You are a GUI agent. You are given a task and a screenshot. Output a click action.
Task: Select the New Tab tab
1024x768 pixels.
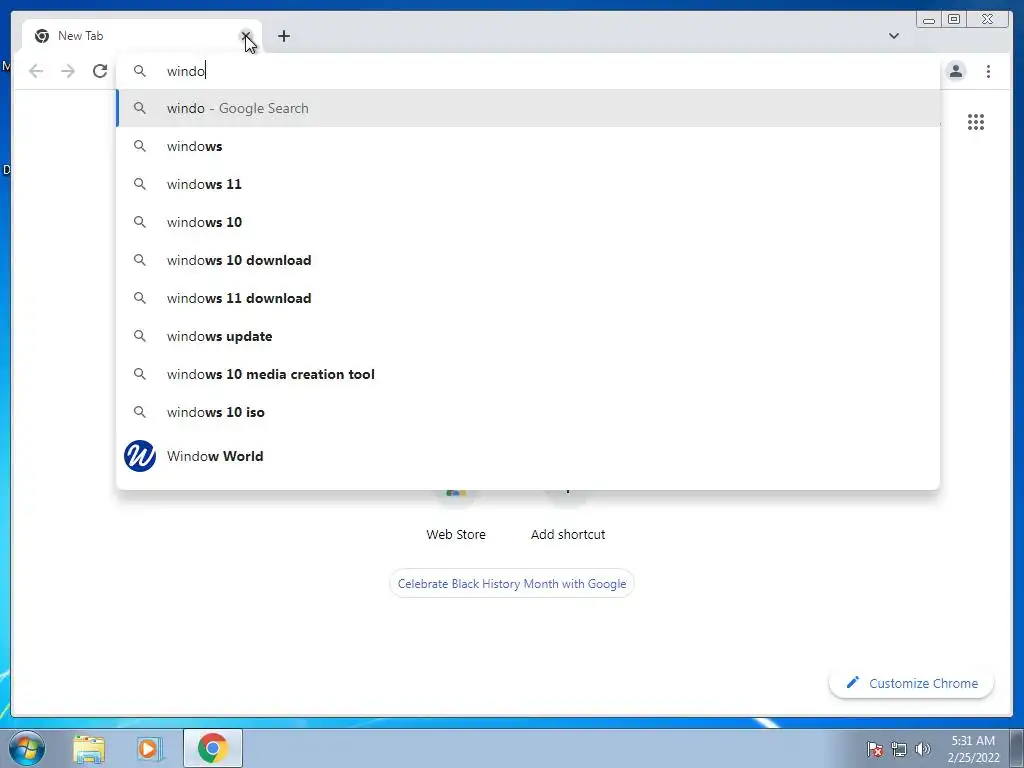click(x=141, y=36)
